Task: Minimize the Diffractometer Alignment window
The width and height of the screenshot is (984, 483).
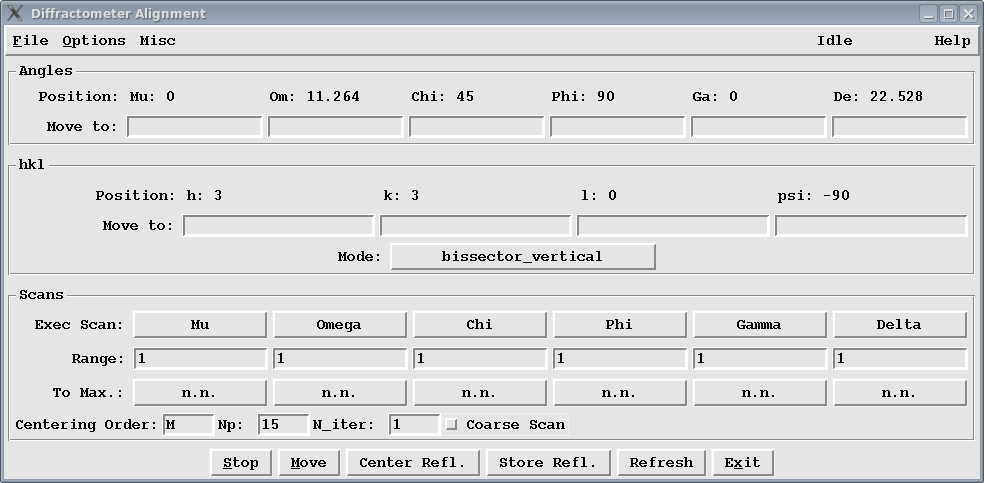Action: tap(929, 13)
